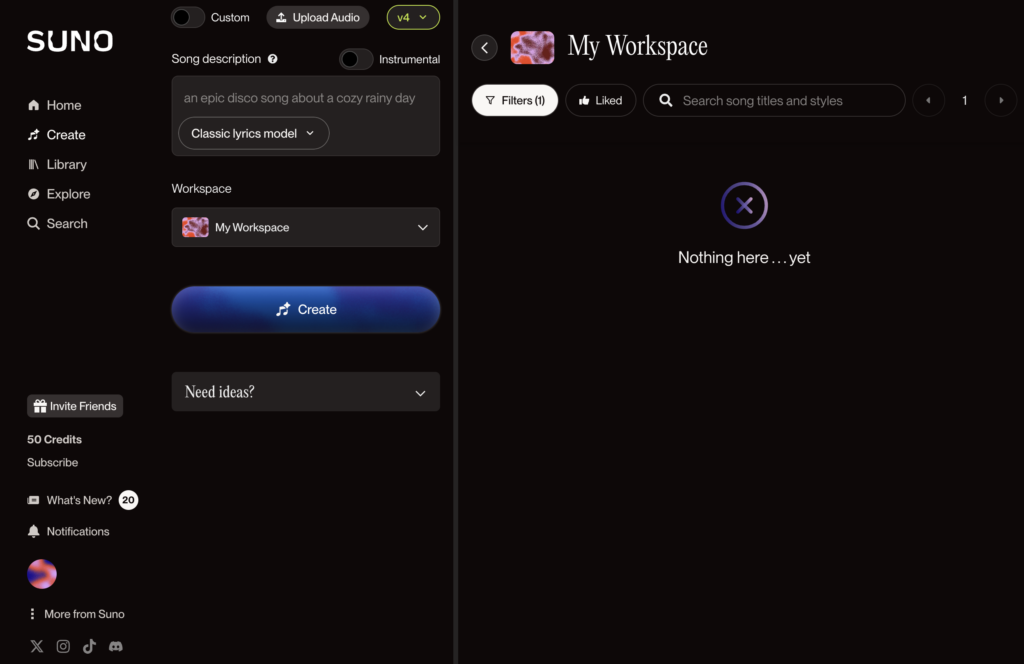Open Suno's TikTok page
This screenshot has width=1024, height=664.
[x=89, y=646]
